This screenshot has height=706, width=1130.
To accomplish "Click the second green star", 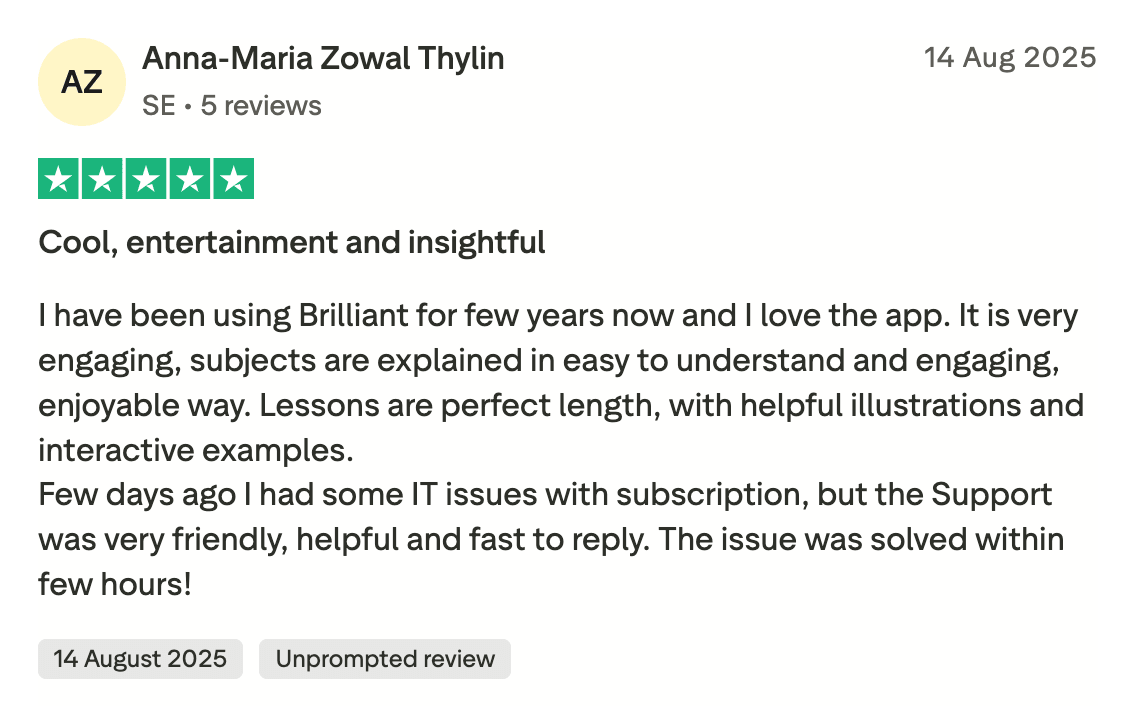I will (x=103, y=179).
